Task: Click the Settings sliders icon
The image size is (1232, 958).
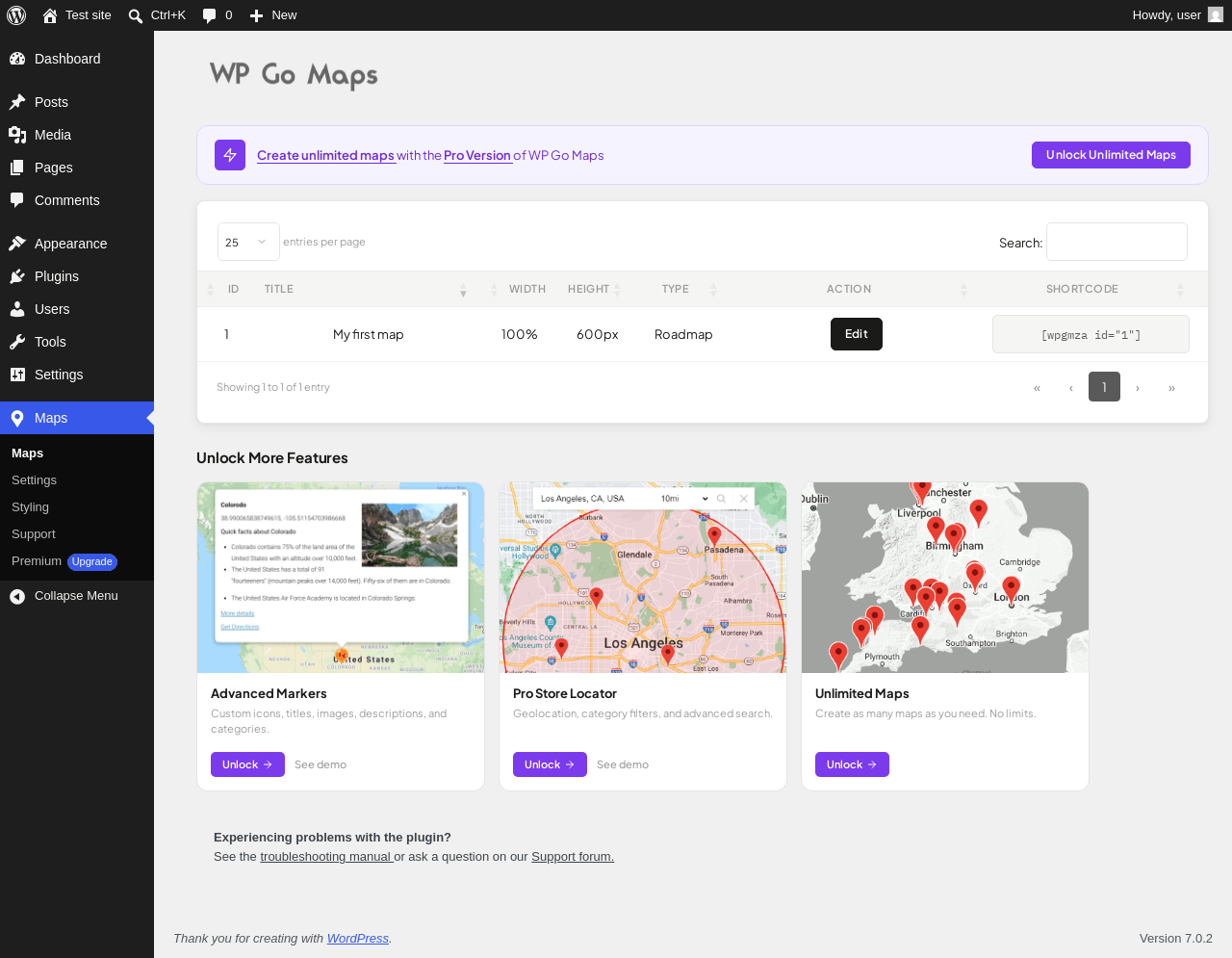Action: tap(17, 375)
